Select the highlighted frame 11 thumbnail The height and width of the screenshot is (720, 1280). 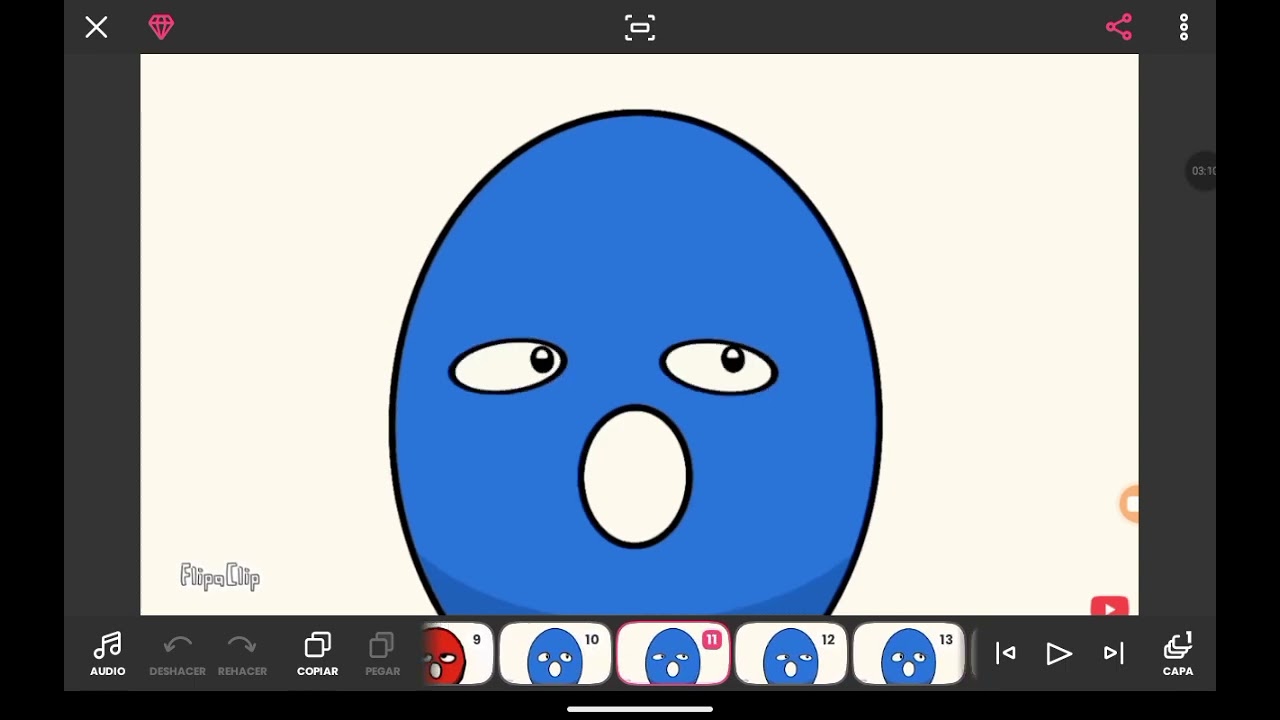(x=673, y=654)
